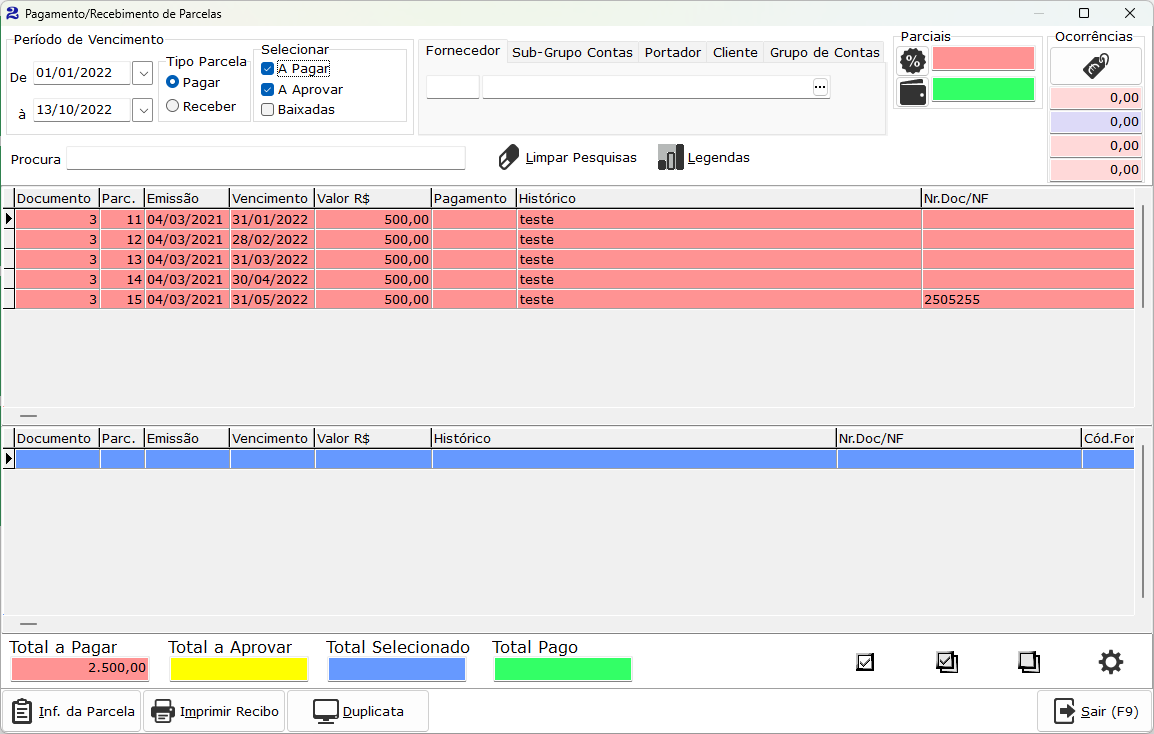Click the eraser icon for Limpar Pesquisas
This screenshot has width=1154, height=734.
[x=509, y=158]
